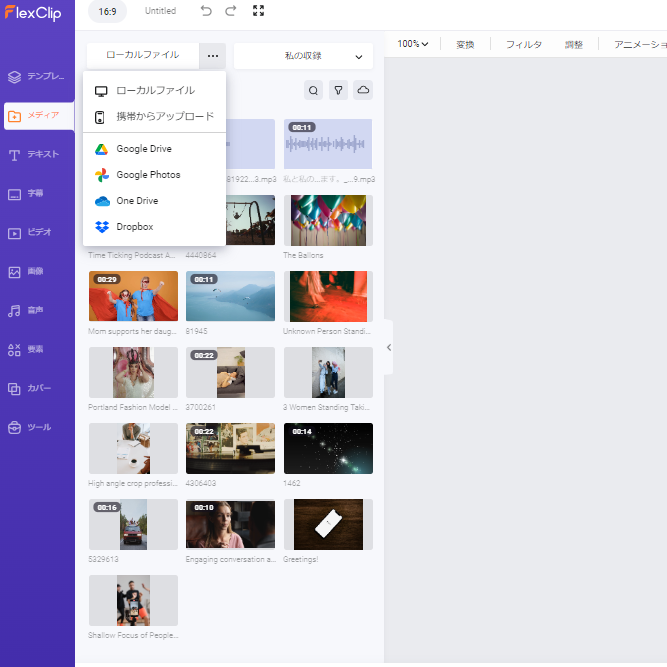This screenshot has height=667, width=667.
Task: Select Dropbox in the upload menu
Action: tap(134, 227)
